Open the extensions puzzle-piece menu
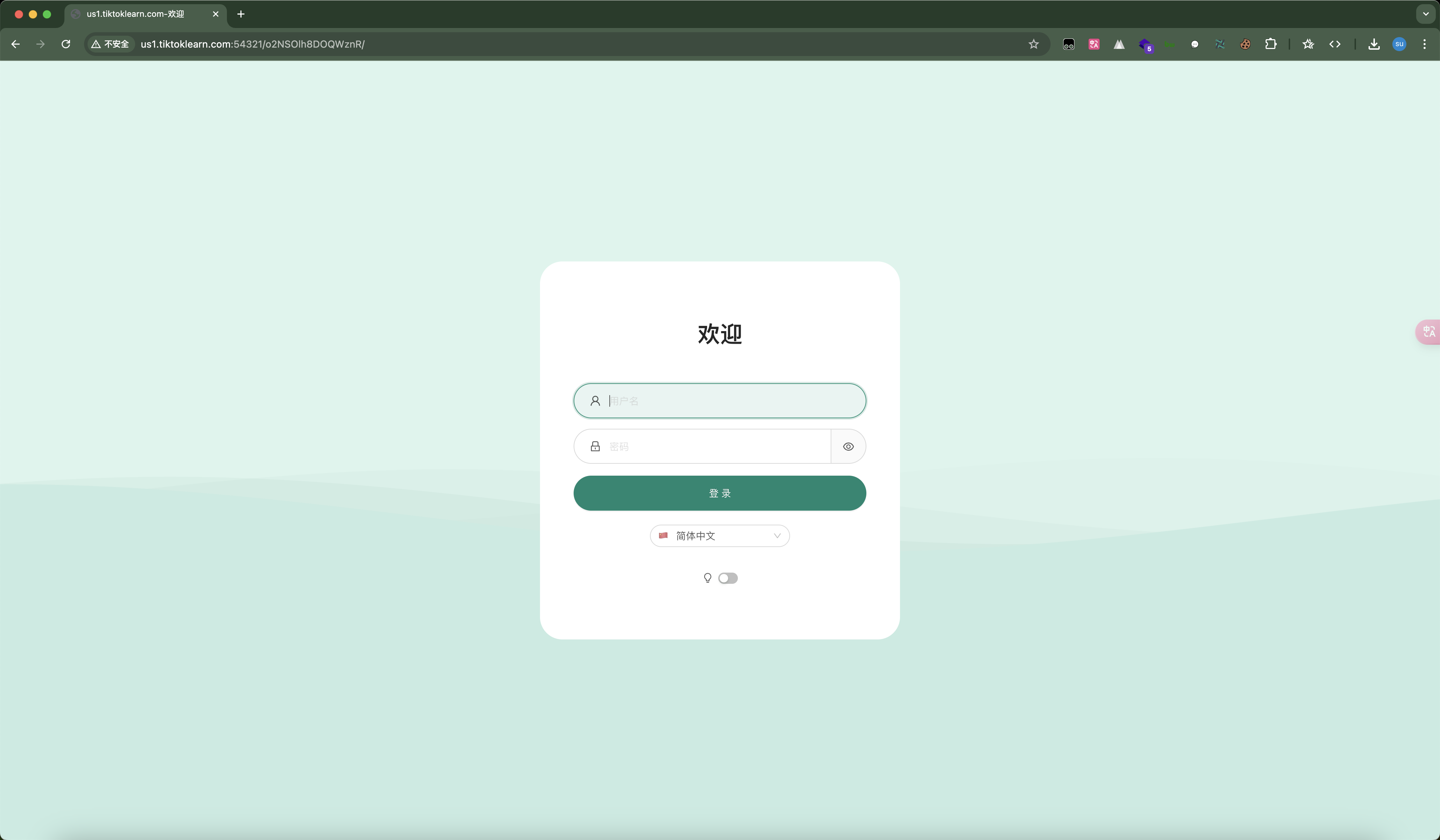Viewport: 1440px width, 840px height. pyautogui.click(x=1270, y=44)
